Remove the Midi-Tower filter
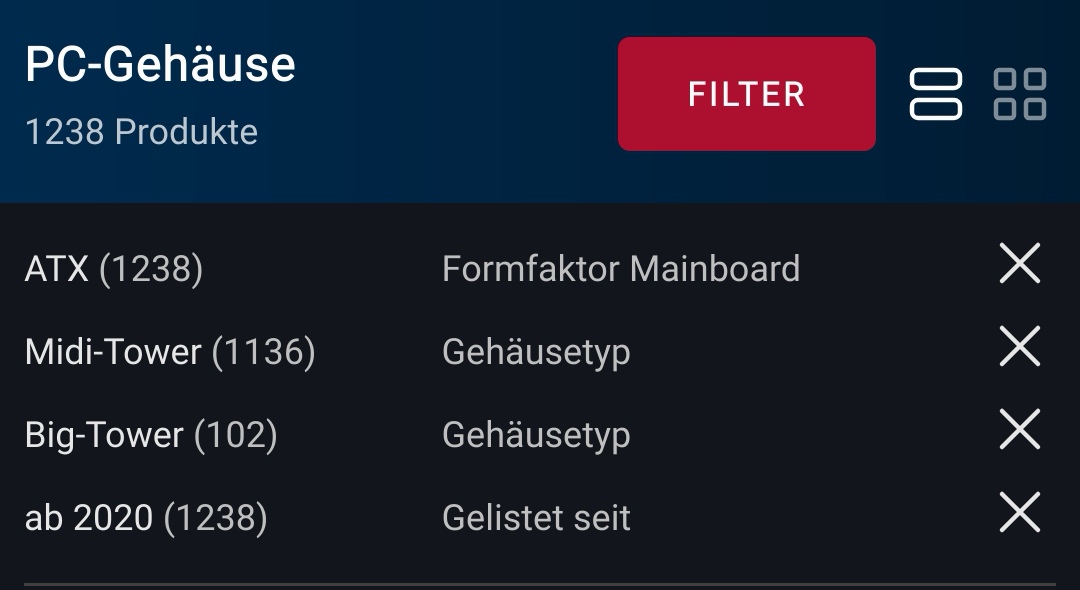 (1020, 350)
